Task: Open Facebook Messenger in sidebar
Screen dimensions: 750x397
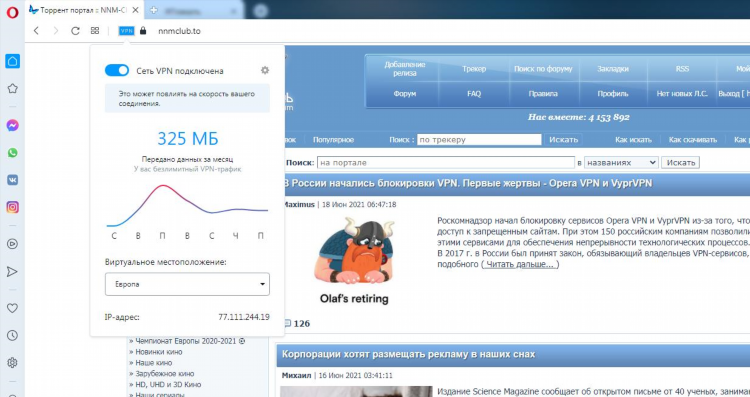Action: point(12,125)
